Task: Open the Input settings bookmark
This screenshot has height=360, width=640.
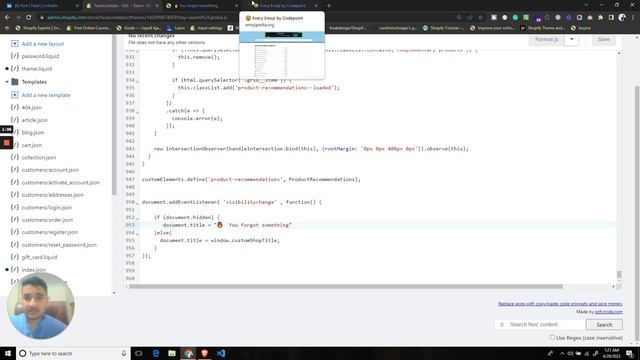Action: pyautogui.click(x=207, y=28)
